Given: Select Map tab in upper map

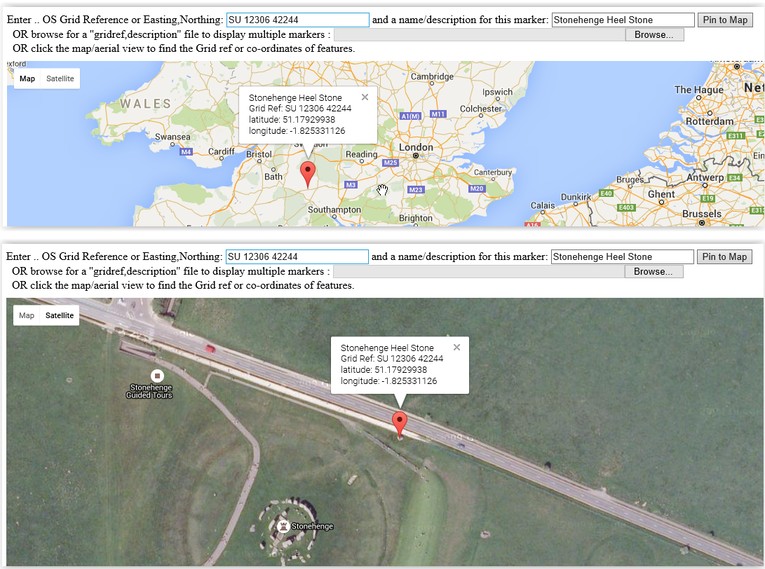Looking at the screenshot, I should tap(27, 79).
